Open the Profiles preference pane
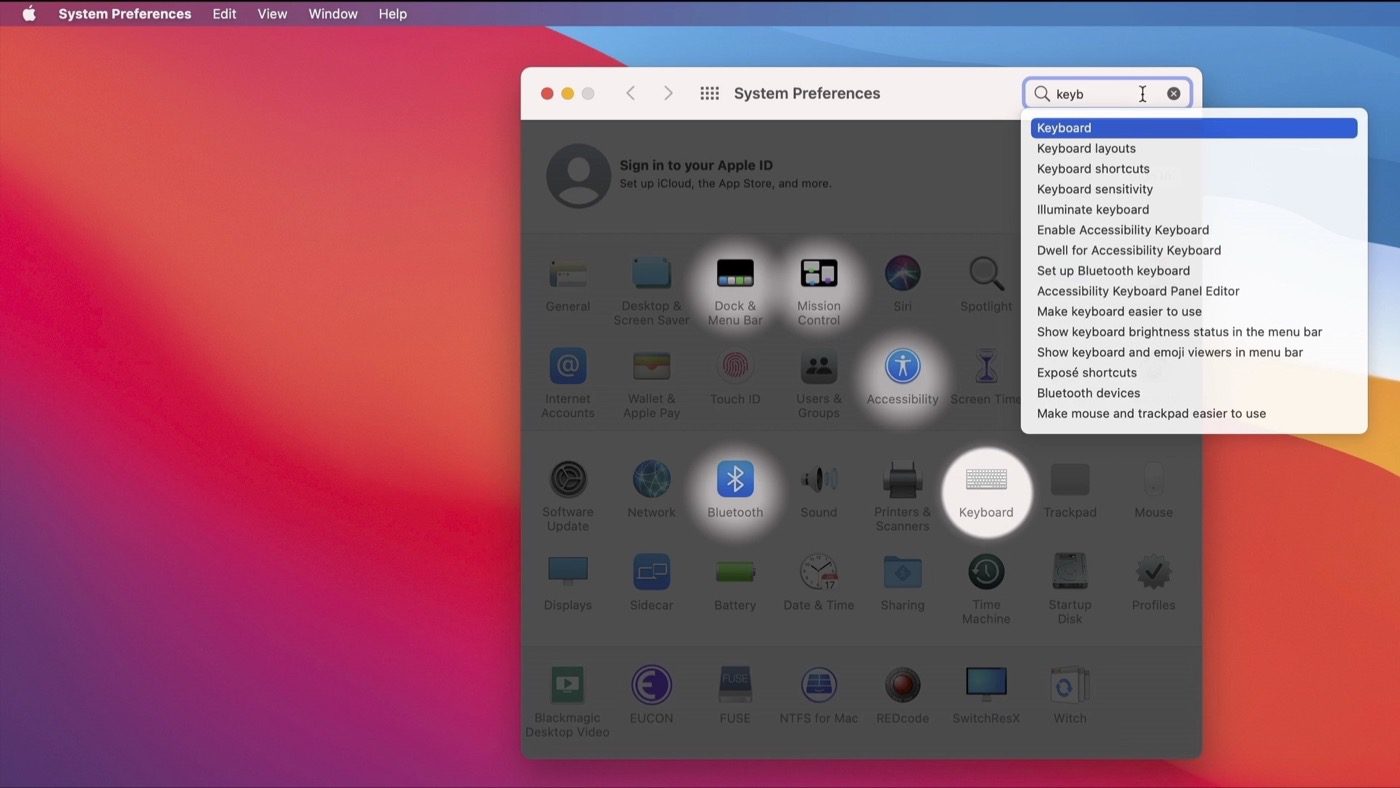The height and width of the screenshot is (788, 1400). pyautogui.click(x=1153, y=572)
